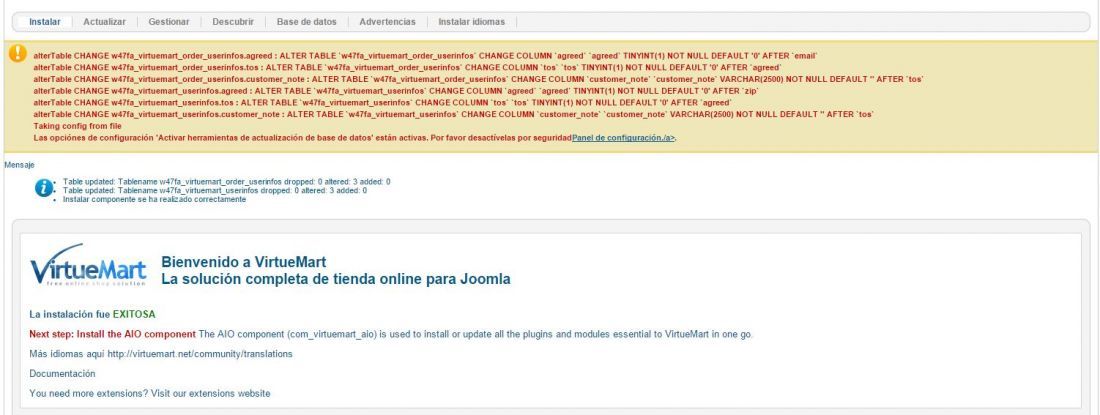
Task: Click 'Taking config from file' message
Action: coord(77,126)
